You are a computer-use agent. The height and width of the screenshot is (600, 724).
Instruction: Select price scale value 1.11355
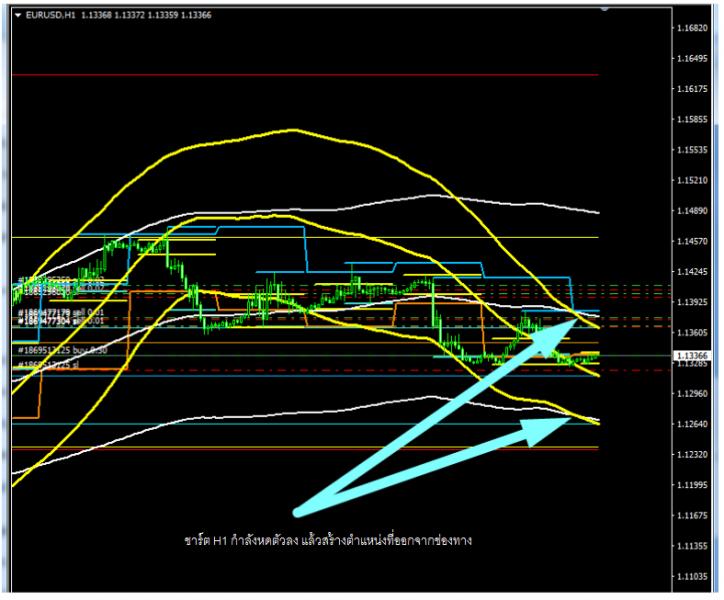click(692, 546)
